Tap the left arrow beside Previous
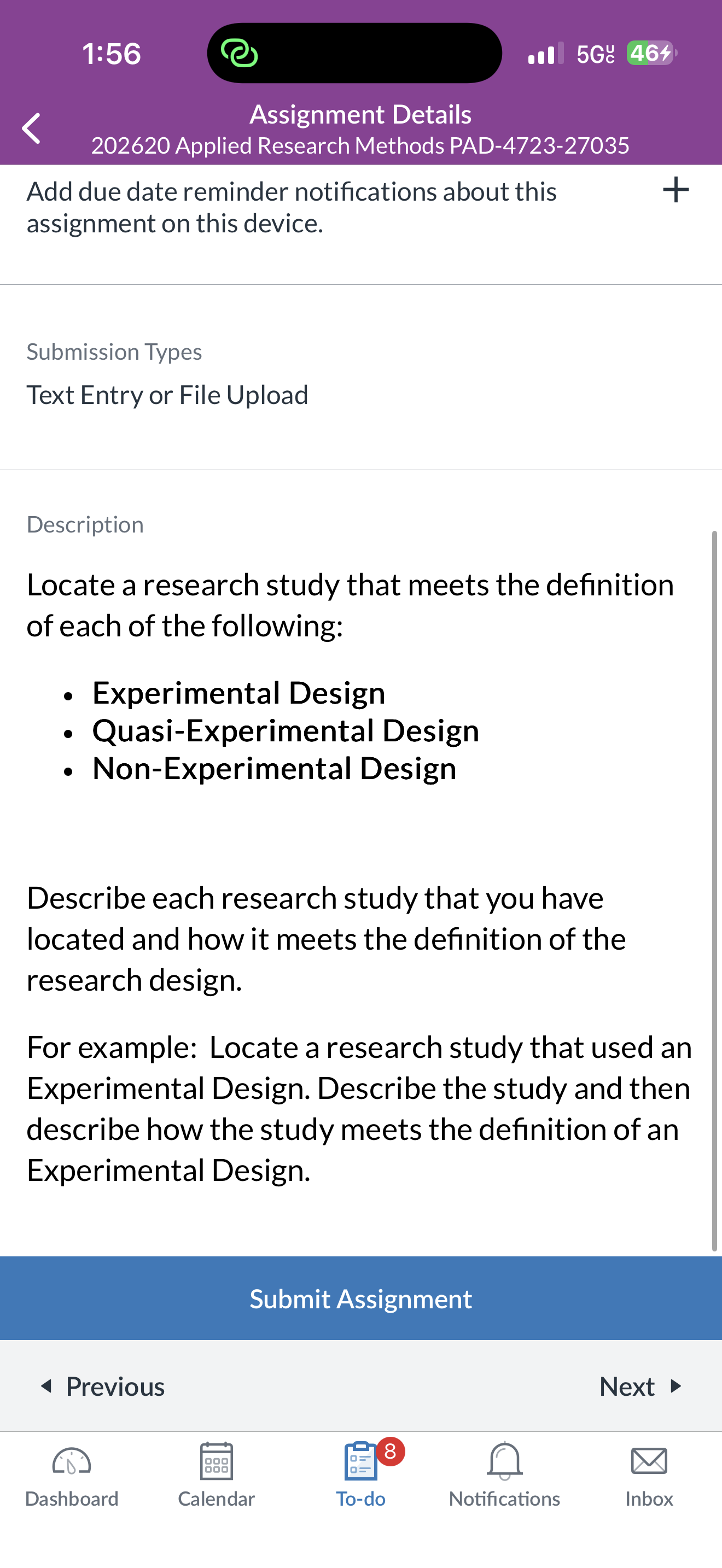This screenshot has height=1568, width=722. (45, 1386)
